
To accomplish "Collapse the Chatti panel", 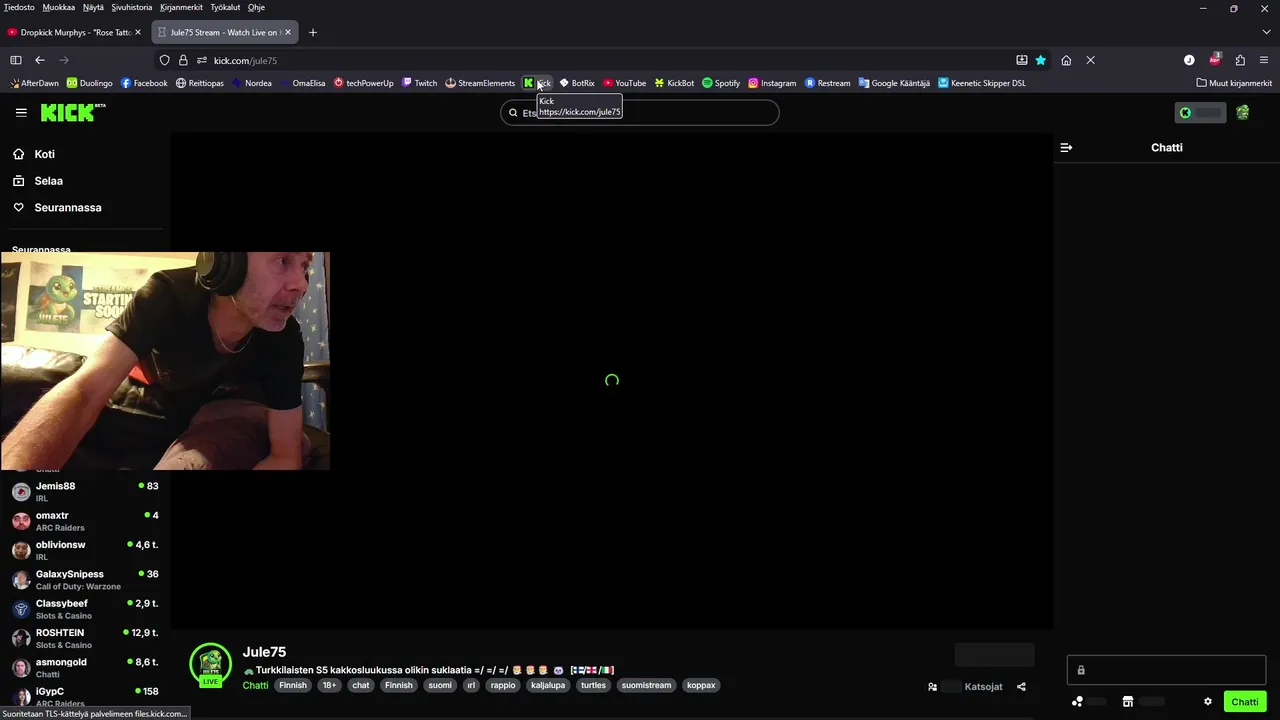I will [x=1066, y=147].
